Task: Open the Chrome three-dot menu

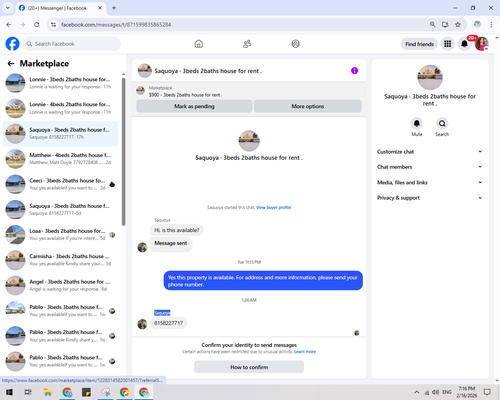Action: tap(491, 25)
